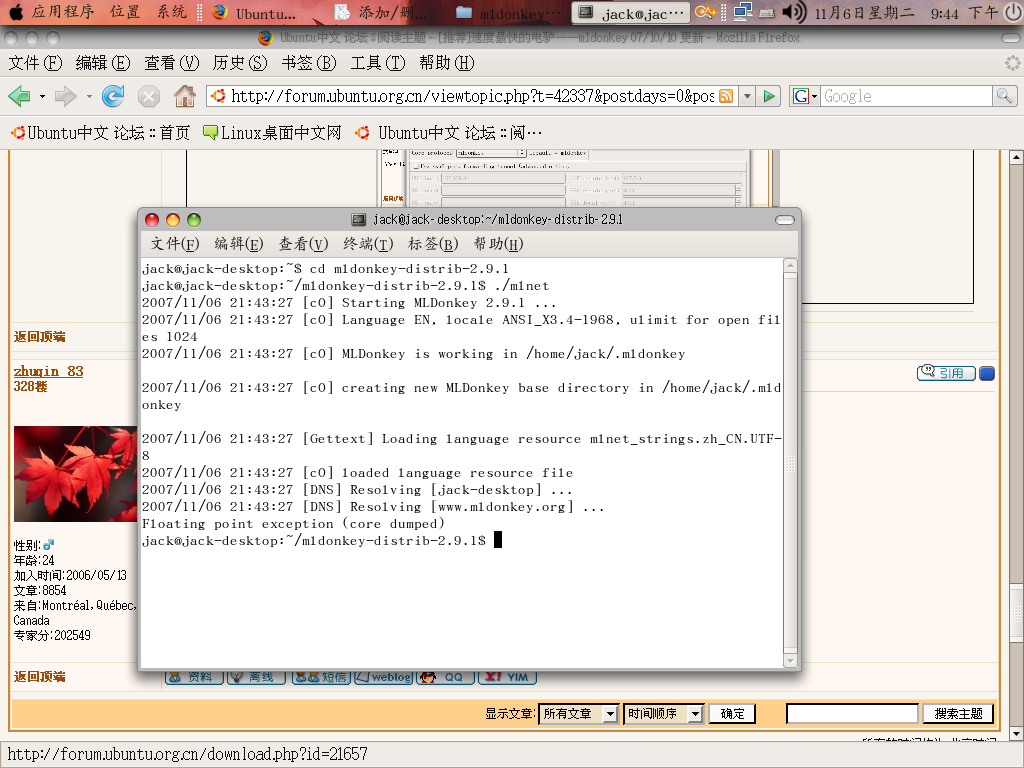
Task: Click the Firefox back arrow button
Action: coord(20,97)
